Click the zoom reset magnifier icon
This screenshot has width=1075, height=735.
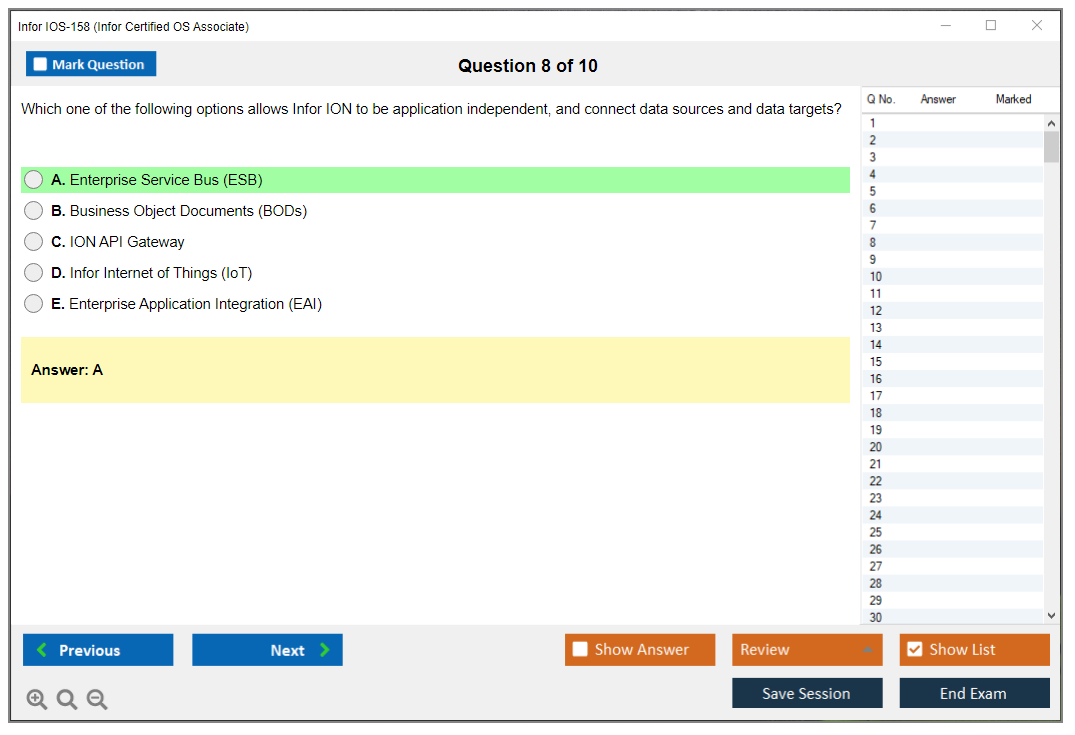(x=67, y=700)
